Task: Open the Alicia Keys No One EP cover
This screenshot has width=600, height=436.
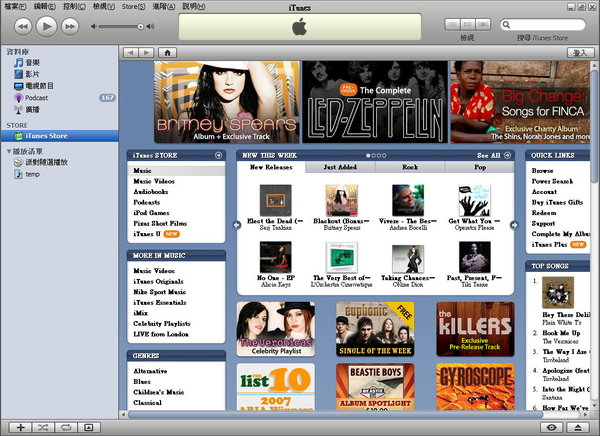Action: coord(276,257)
